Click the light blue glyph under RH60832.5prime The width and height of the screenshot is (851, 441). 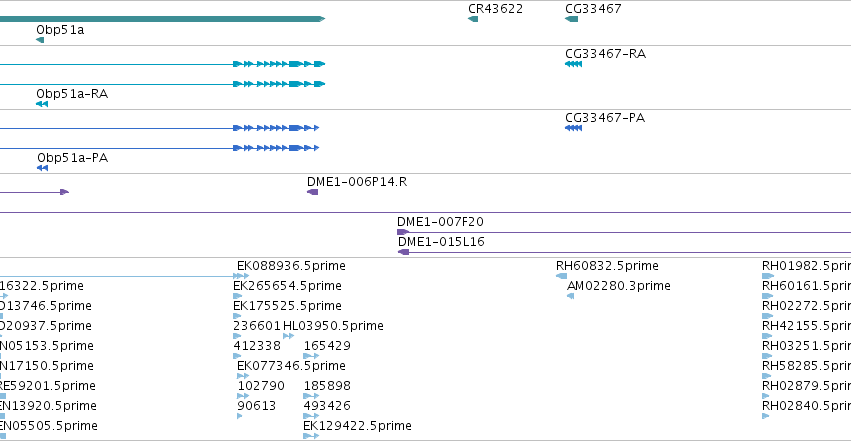[561, 276]
